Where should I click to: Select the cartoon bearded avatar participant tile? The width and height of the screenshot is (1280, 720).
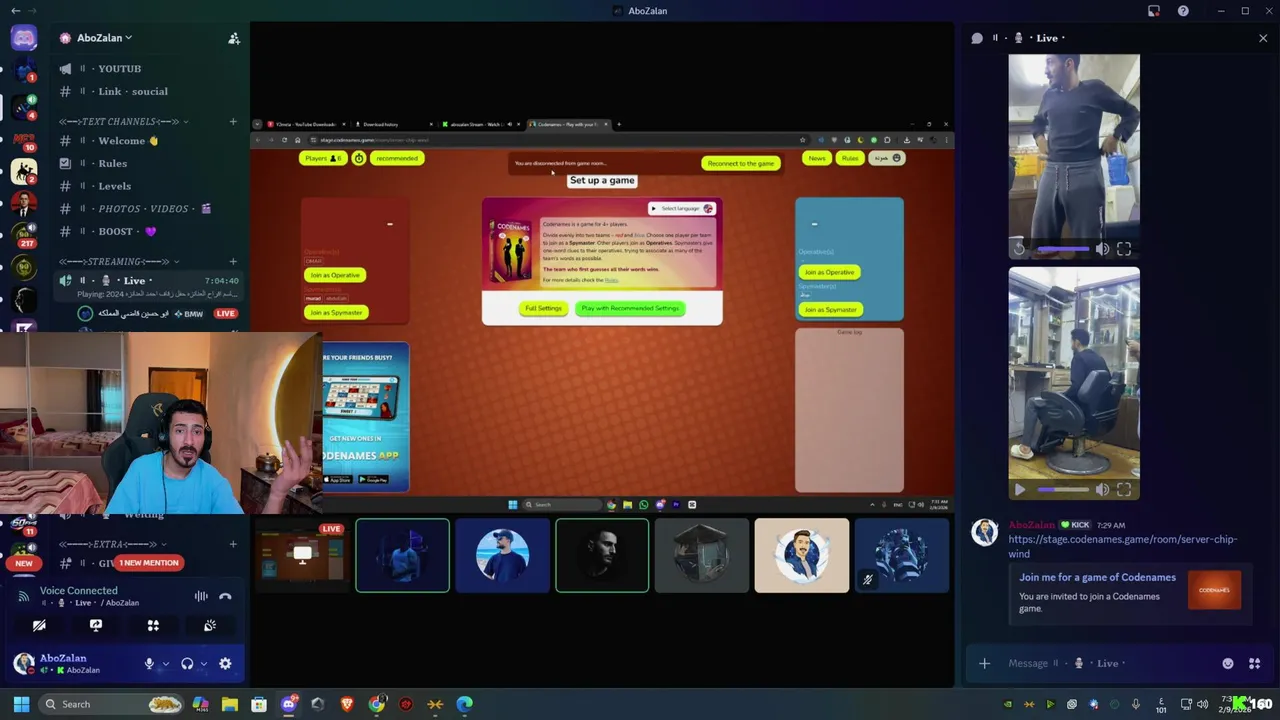802,555
